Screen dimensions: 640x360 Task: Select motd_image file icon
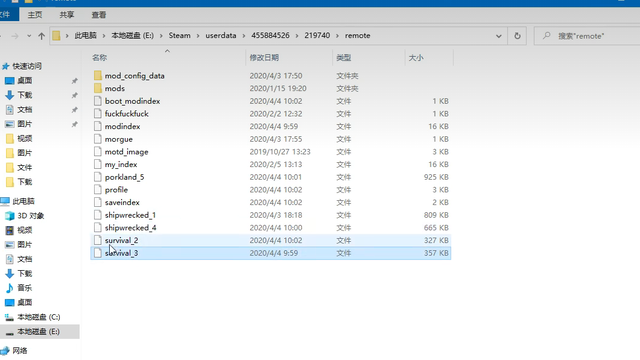tap(98, 151)
